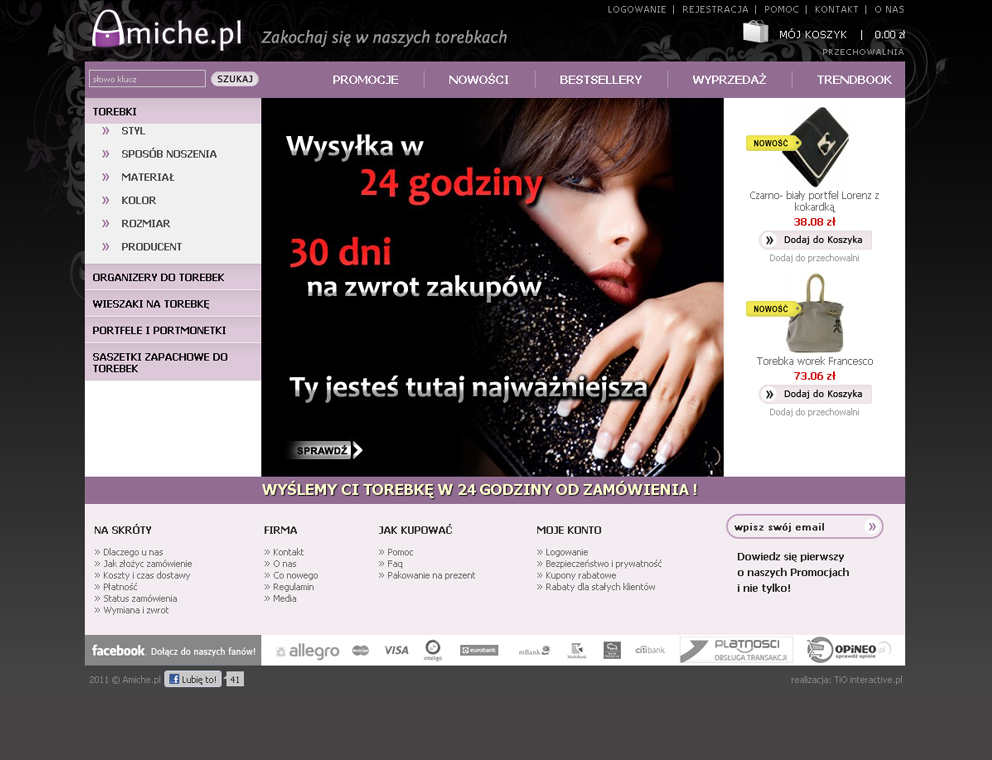The image size is (992, 760).
Task: Go to the WYPRZEDAŻ menu section
Action: 729,80
